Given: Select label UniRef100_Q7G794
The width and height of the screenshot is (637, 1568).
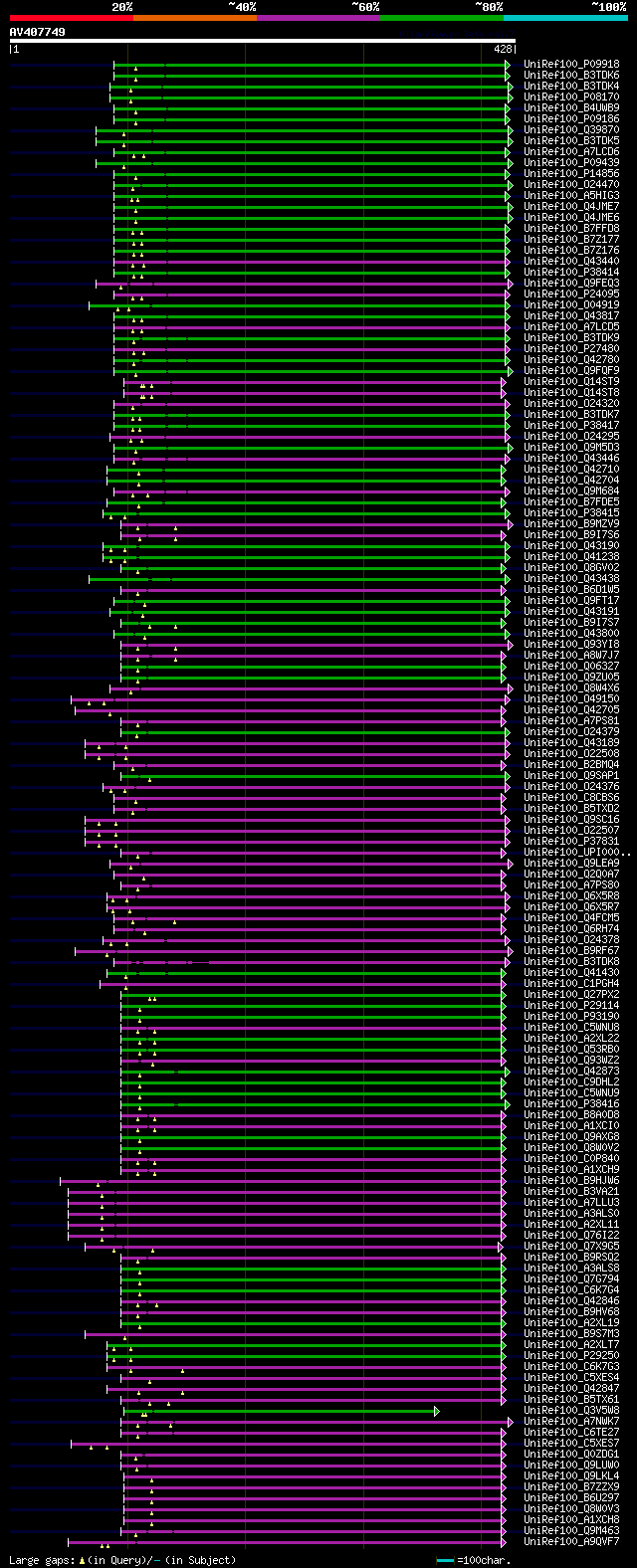Looking at the screenshot, I should 571,1279.
